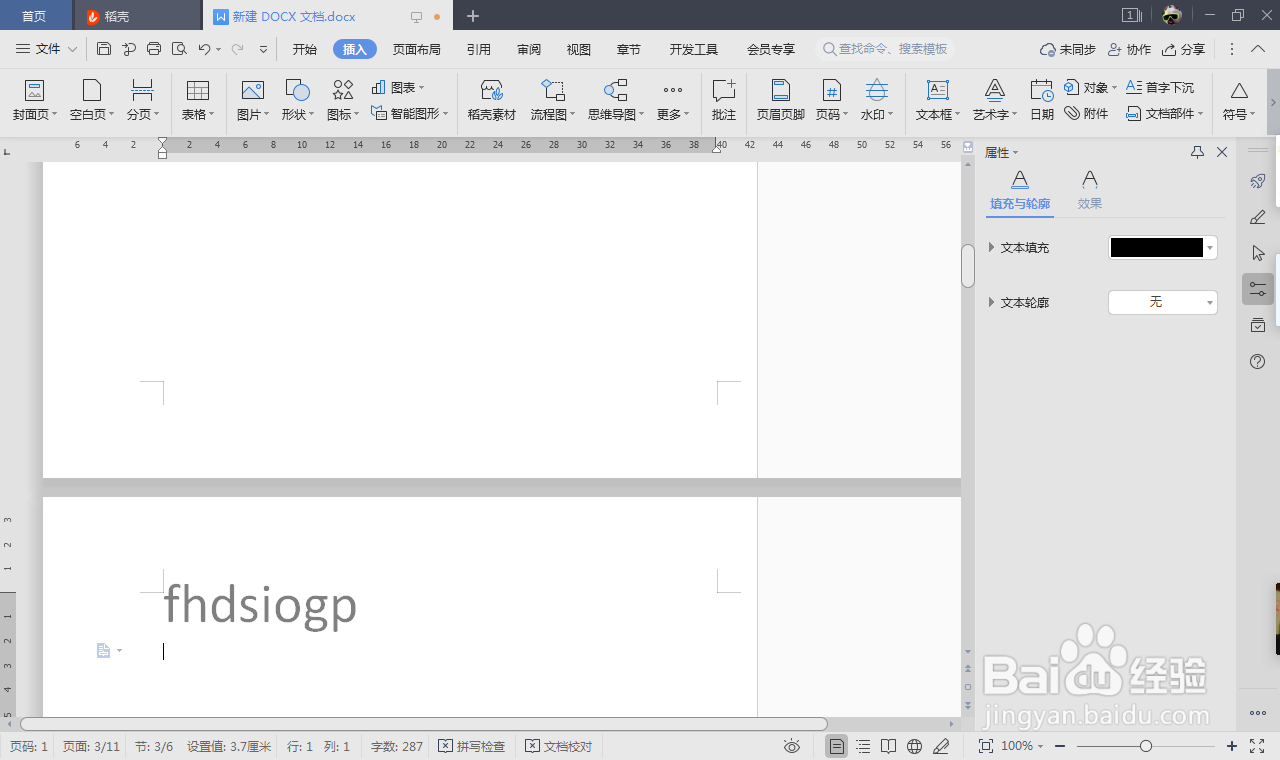Insert a drop cap (首字下沉)

[1160, 88]
